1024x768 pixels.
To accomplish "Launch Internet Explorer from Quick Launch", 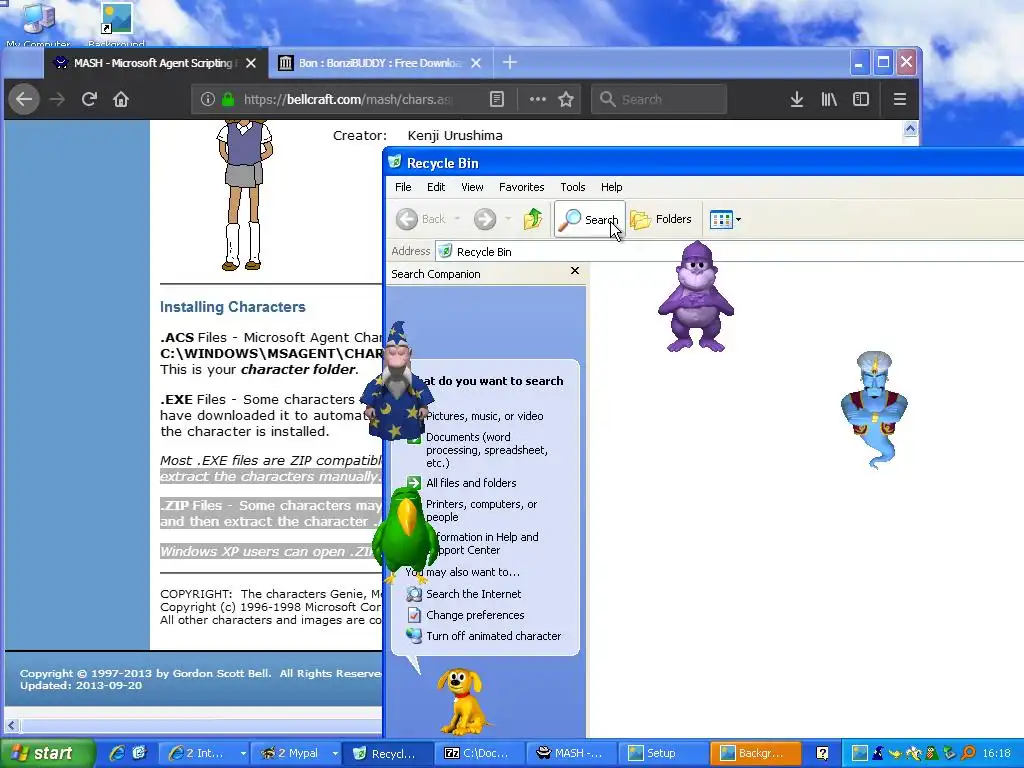I will [117, 753].
